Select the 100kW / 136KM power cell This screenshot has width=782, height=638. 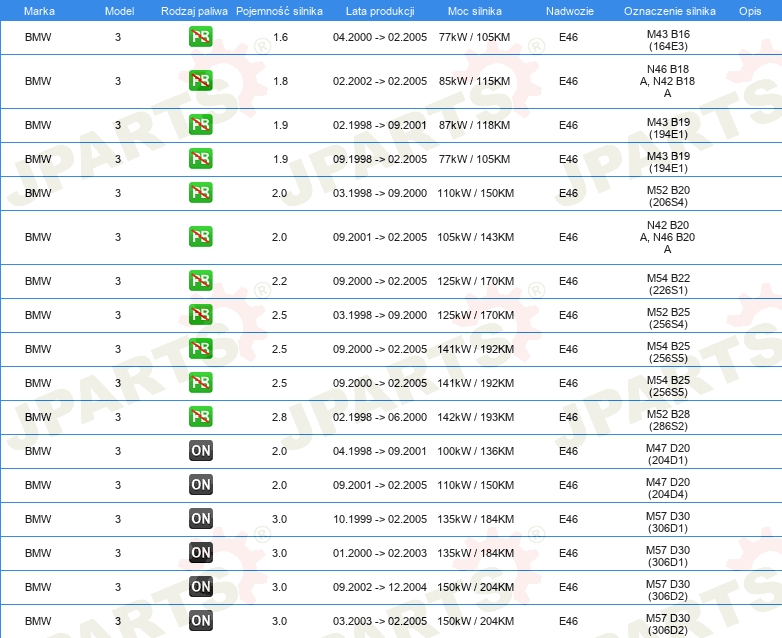tap(476, 450)
